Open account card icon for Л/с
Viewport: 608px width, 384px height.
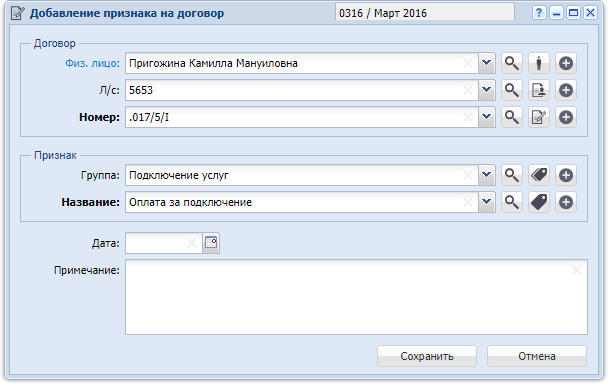click(x=539, y=90)
